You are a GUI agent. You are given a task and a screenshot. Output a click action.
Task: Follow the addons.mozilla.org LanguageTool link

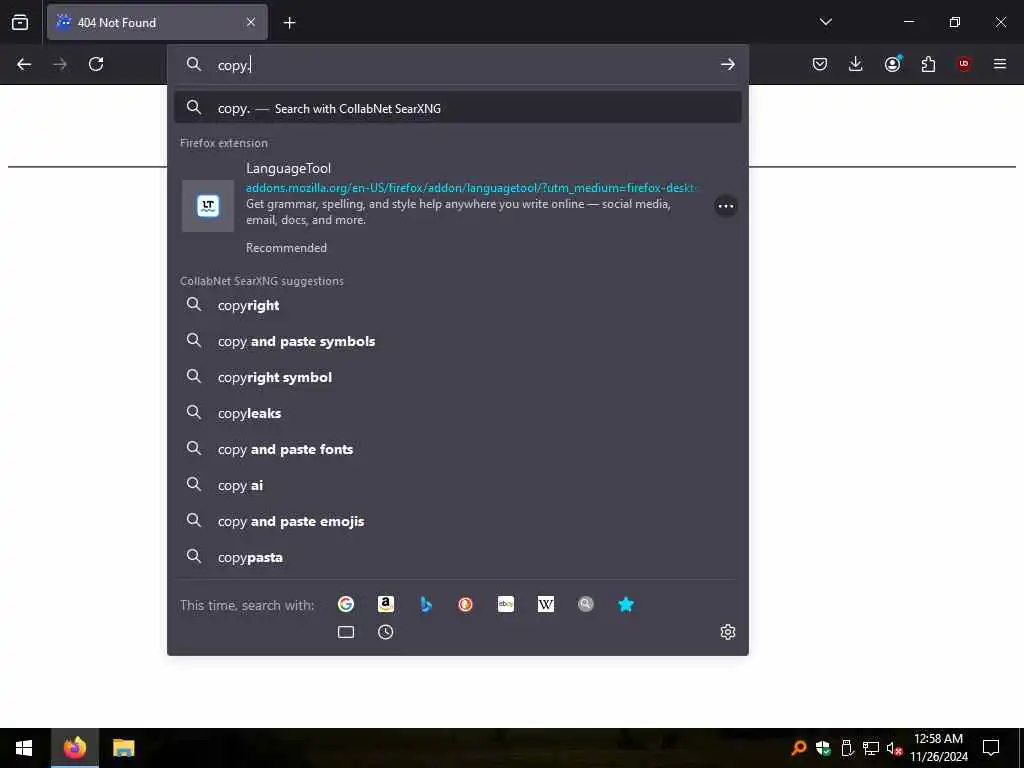point(471,188)
